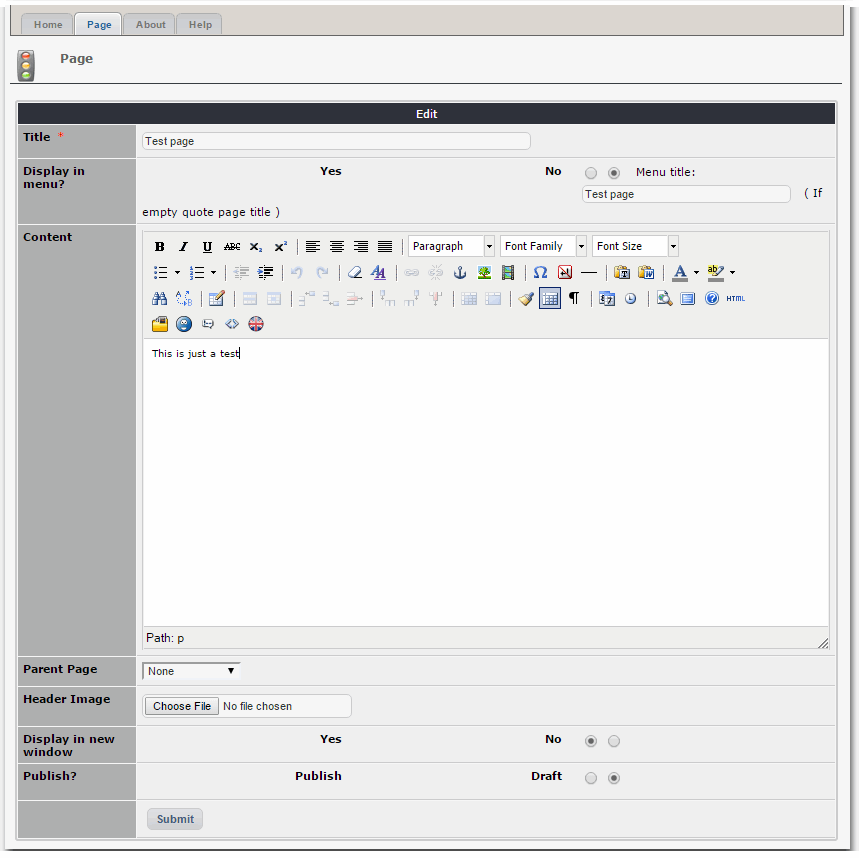Click the HTML source edit icon

[x=736, y=298]
